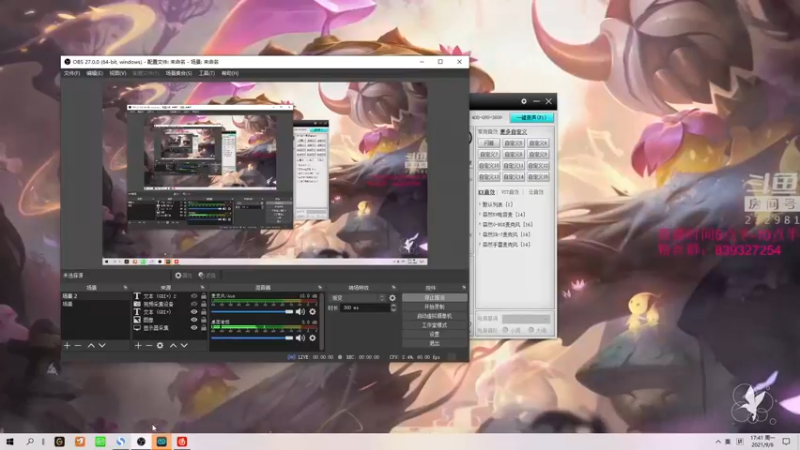Open the 场景集合(S) menu in OBS
The image size is (800, 450).
[179, 73]
